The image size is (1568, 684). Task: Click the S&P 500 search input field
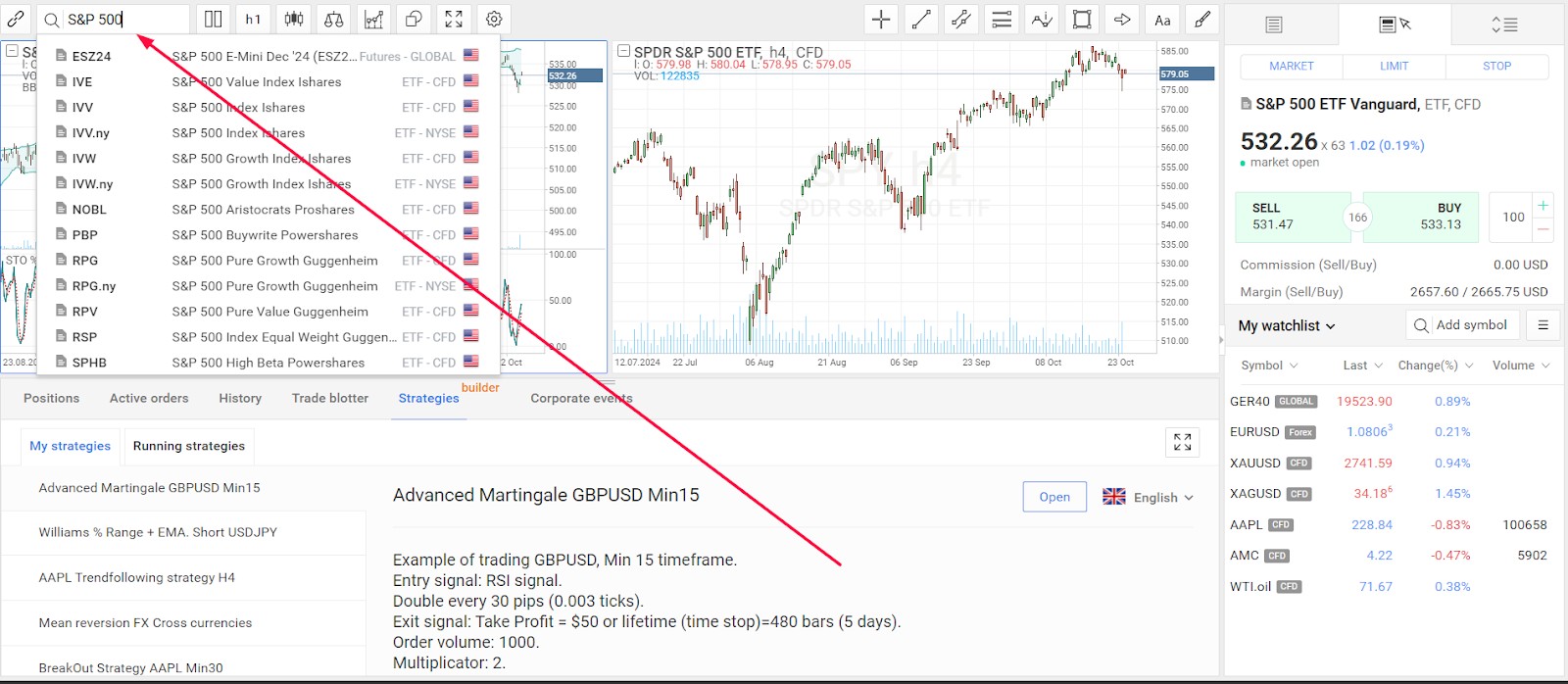pos(113,20)
